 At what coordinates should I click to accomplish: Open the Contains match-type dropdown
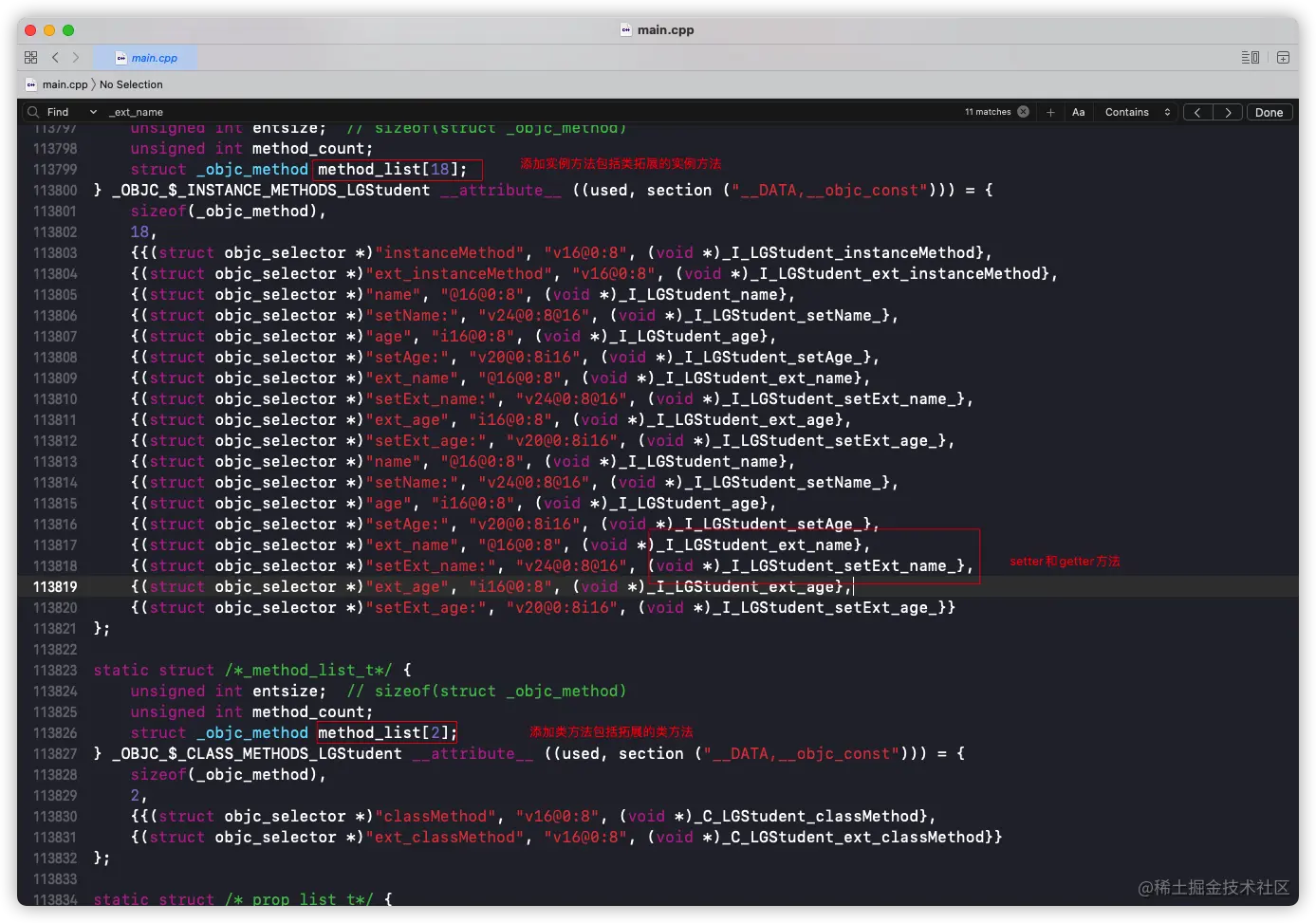pyautogui.click(x=1137, y=112)
